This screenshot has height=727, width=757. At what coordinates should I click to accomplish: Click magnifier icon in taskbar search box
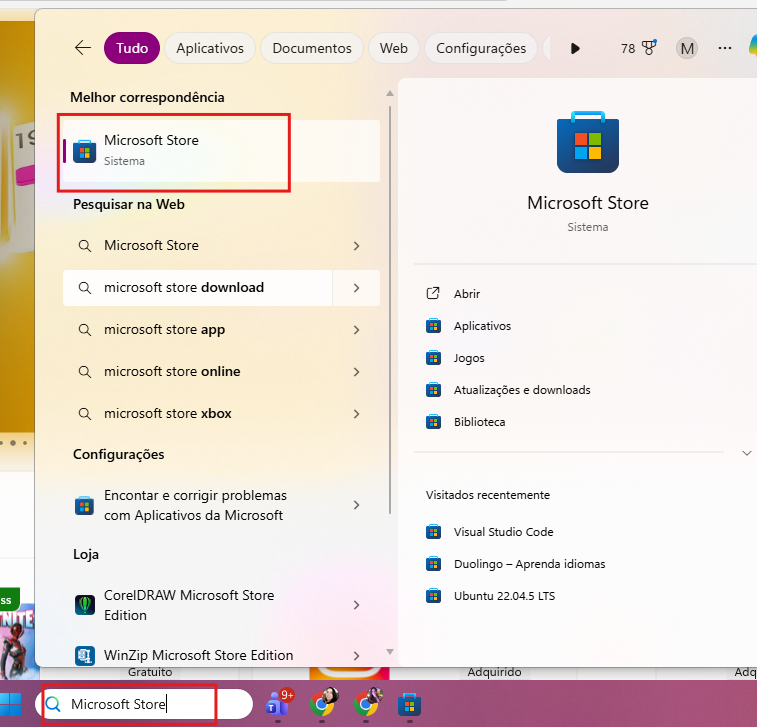[53, 704]
